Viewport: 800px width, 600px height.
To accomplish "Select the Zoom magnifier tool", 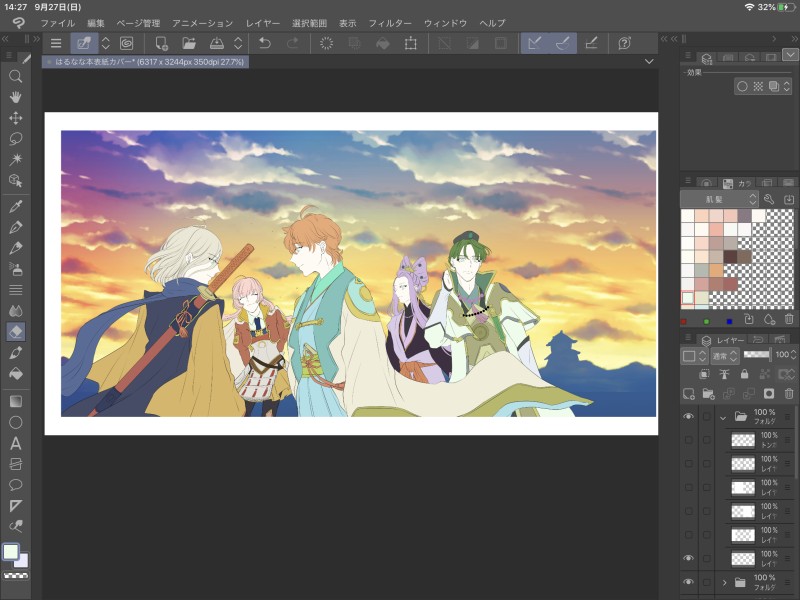I will coord(15,77).
